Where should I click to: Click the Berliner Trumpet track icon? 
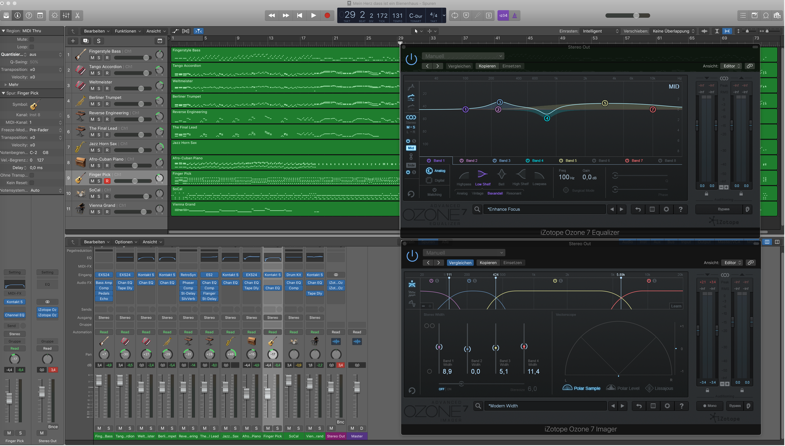coord(80,101)
